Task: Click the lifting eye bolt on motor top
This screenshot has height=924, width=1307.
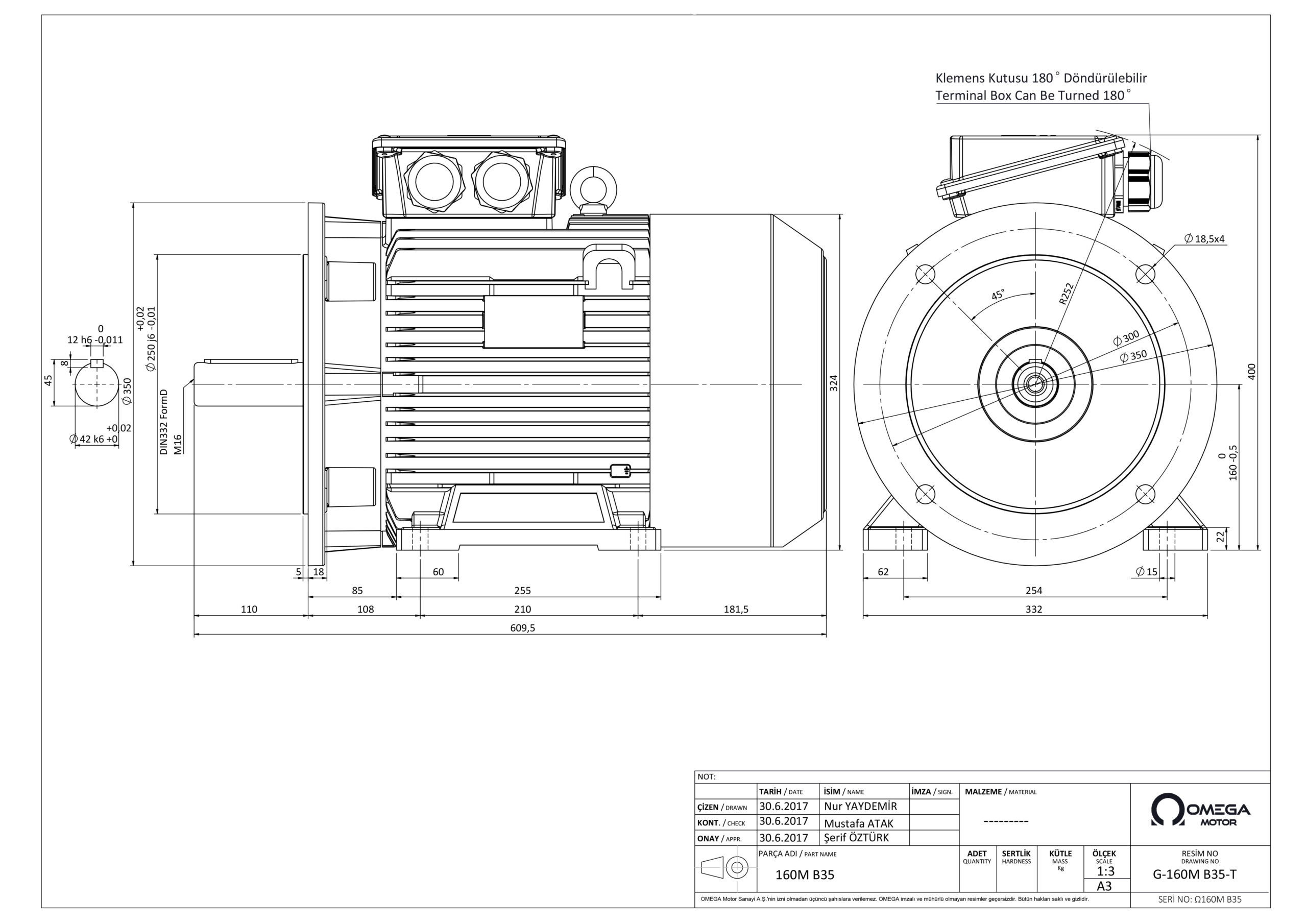Action: (x=594, y=186)
